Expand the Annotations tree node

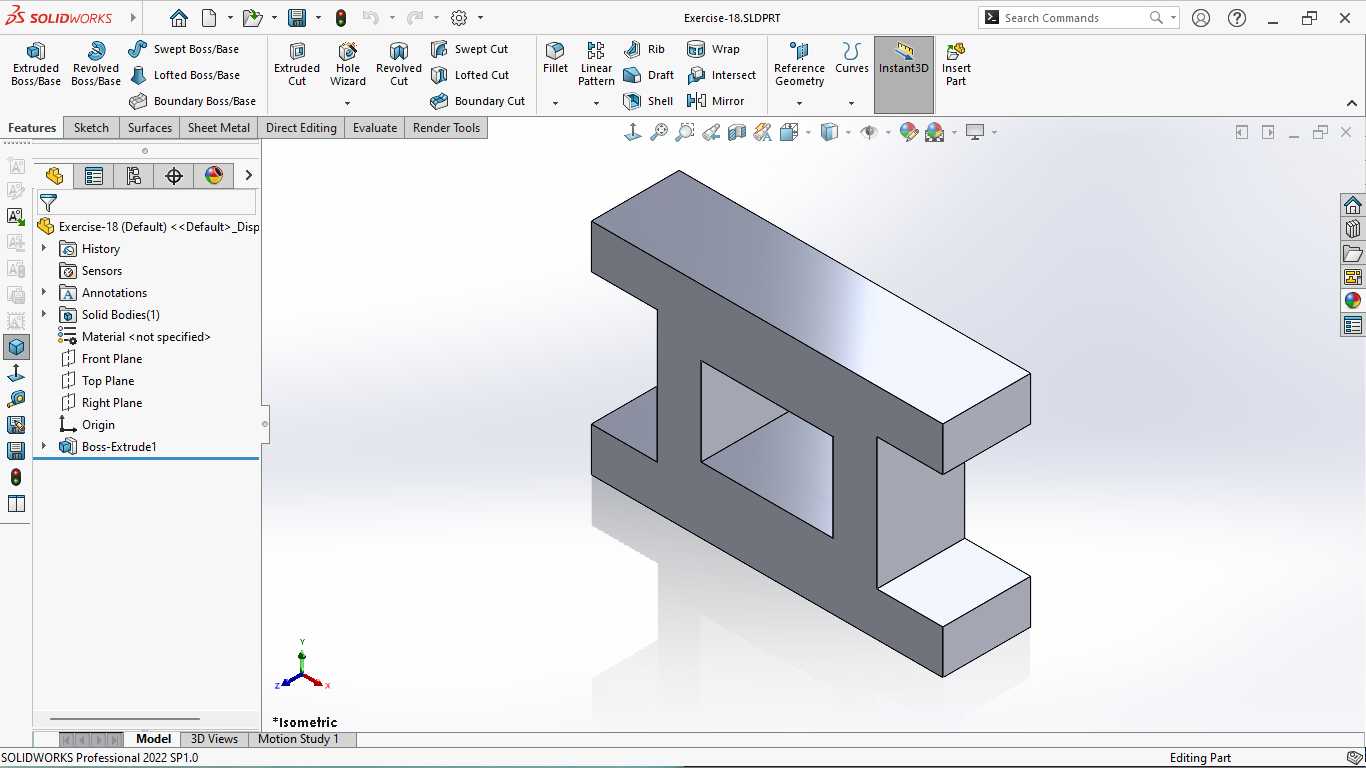coord(44,293)
